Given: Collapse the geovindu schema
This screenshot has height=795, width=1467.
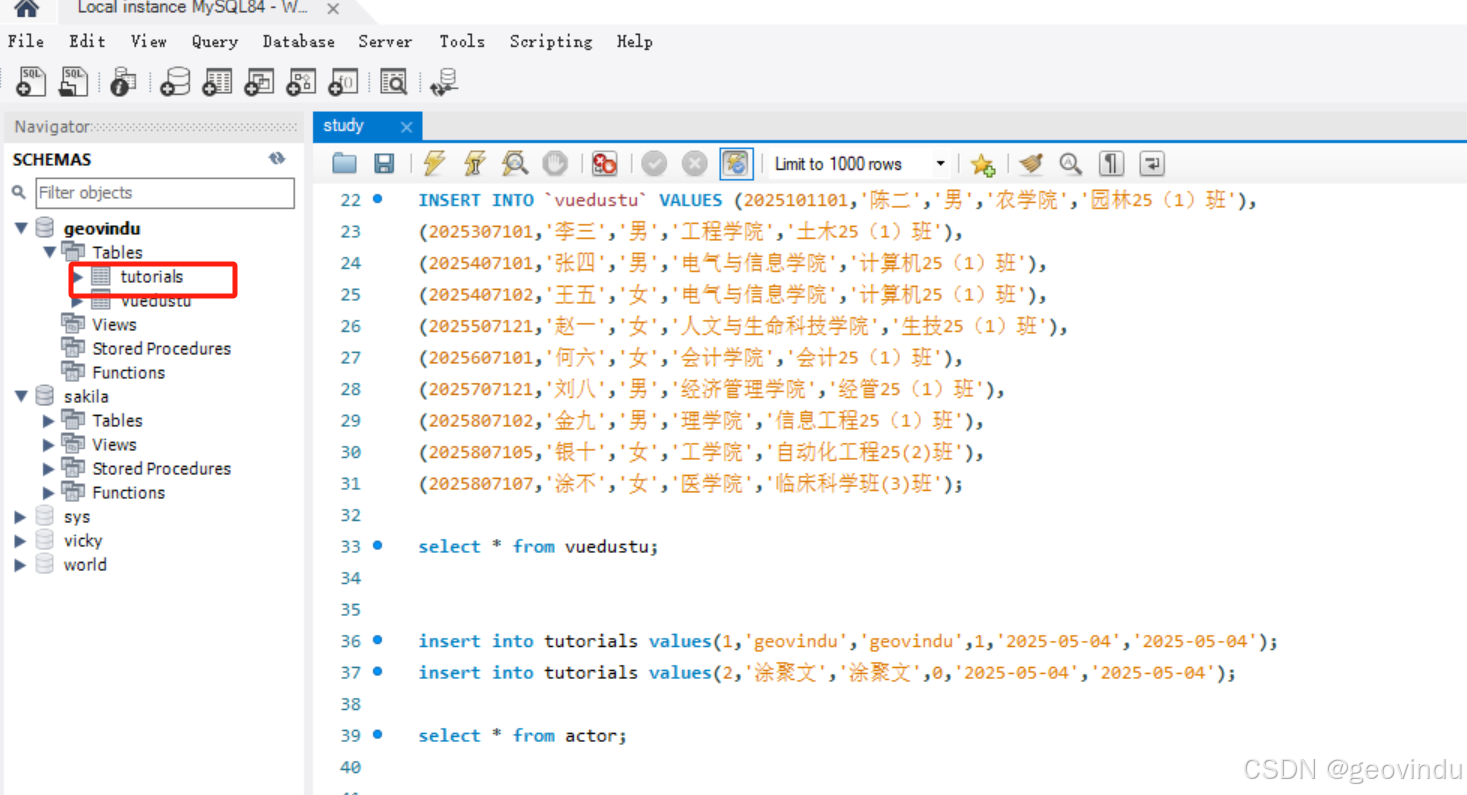Looking at the screenshot, I should pos(22,227).
